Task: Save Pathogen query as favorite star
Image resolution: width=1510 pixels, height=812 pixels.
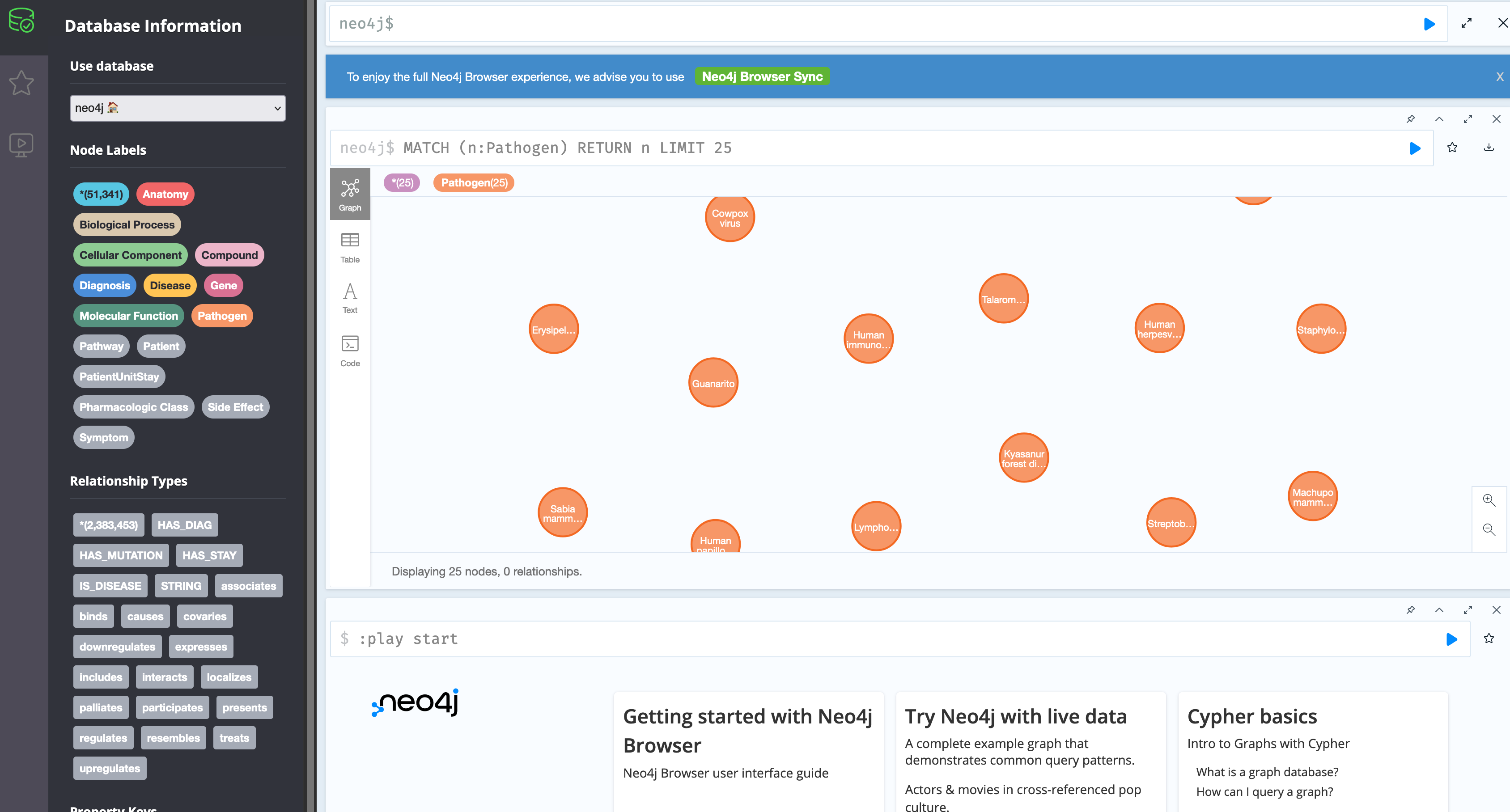Action: [x=1452, y=148]
